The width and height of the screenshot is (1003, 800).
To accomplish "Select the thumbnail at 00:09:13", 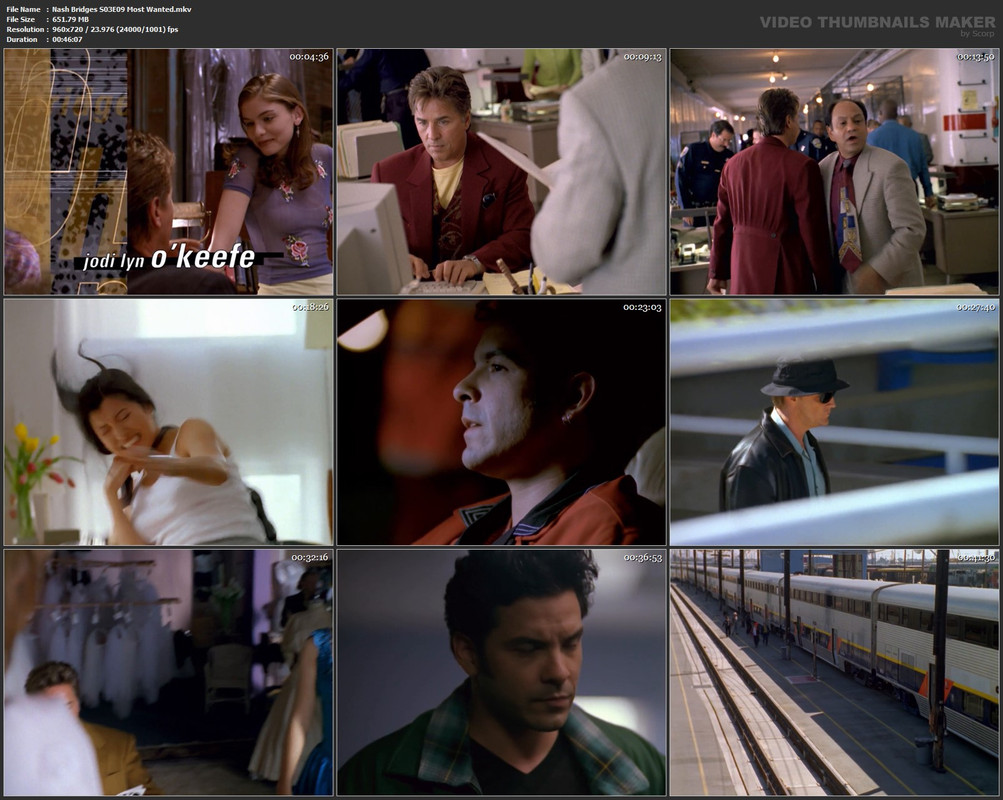I will pos(502,171).
